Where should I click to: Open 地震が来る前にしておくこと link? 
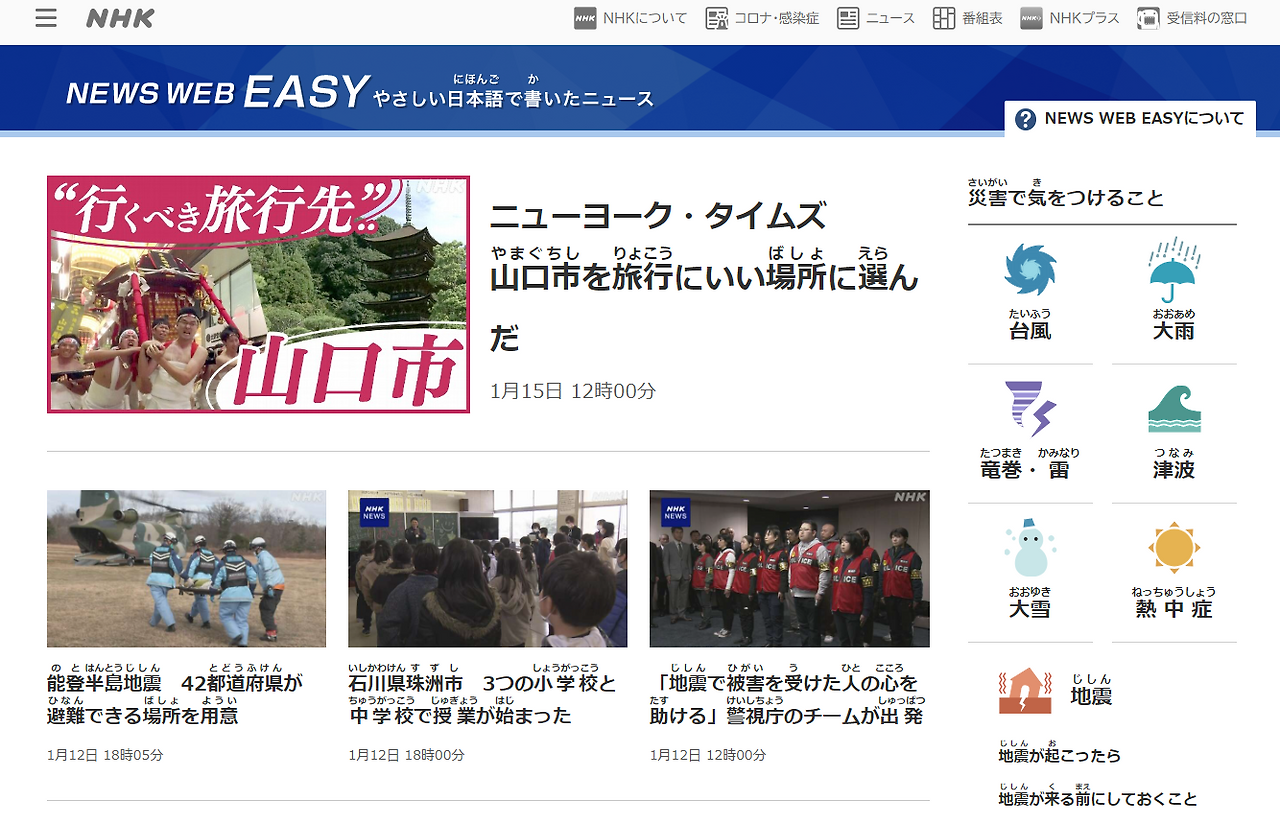coord(1097,794)
